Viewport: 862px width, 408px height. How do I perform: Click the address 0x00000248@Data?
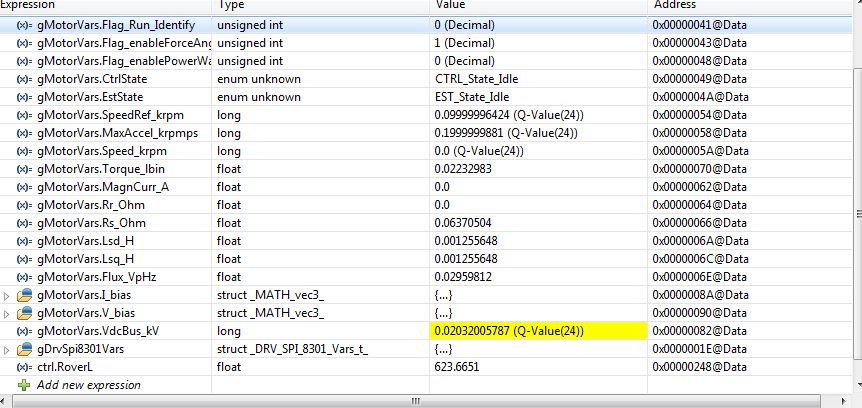point(699,367)
